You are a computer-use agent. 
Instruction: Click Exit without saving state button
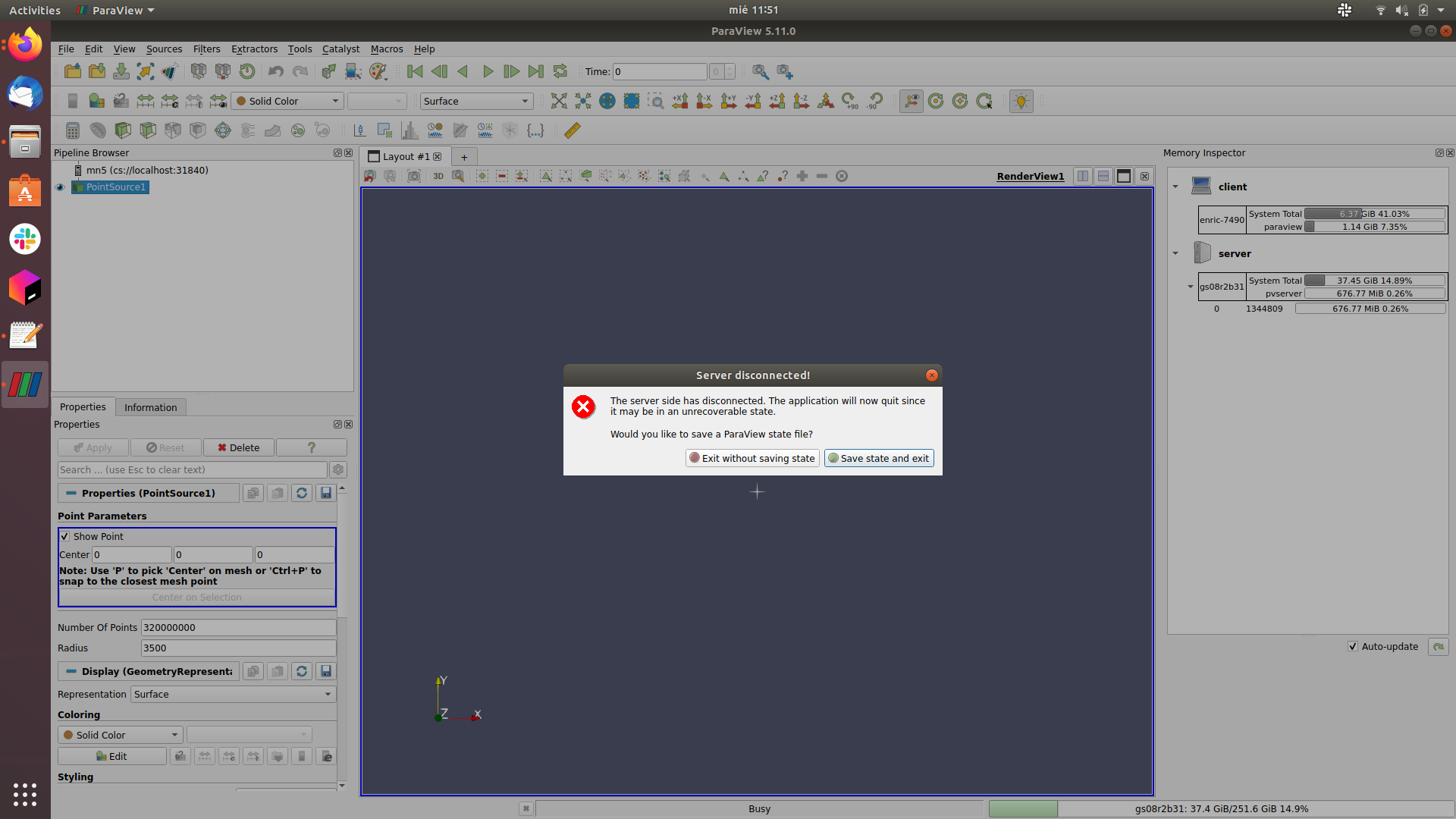coord(752,458)
